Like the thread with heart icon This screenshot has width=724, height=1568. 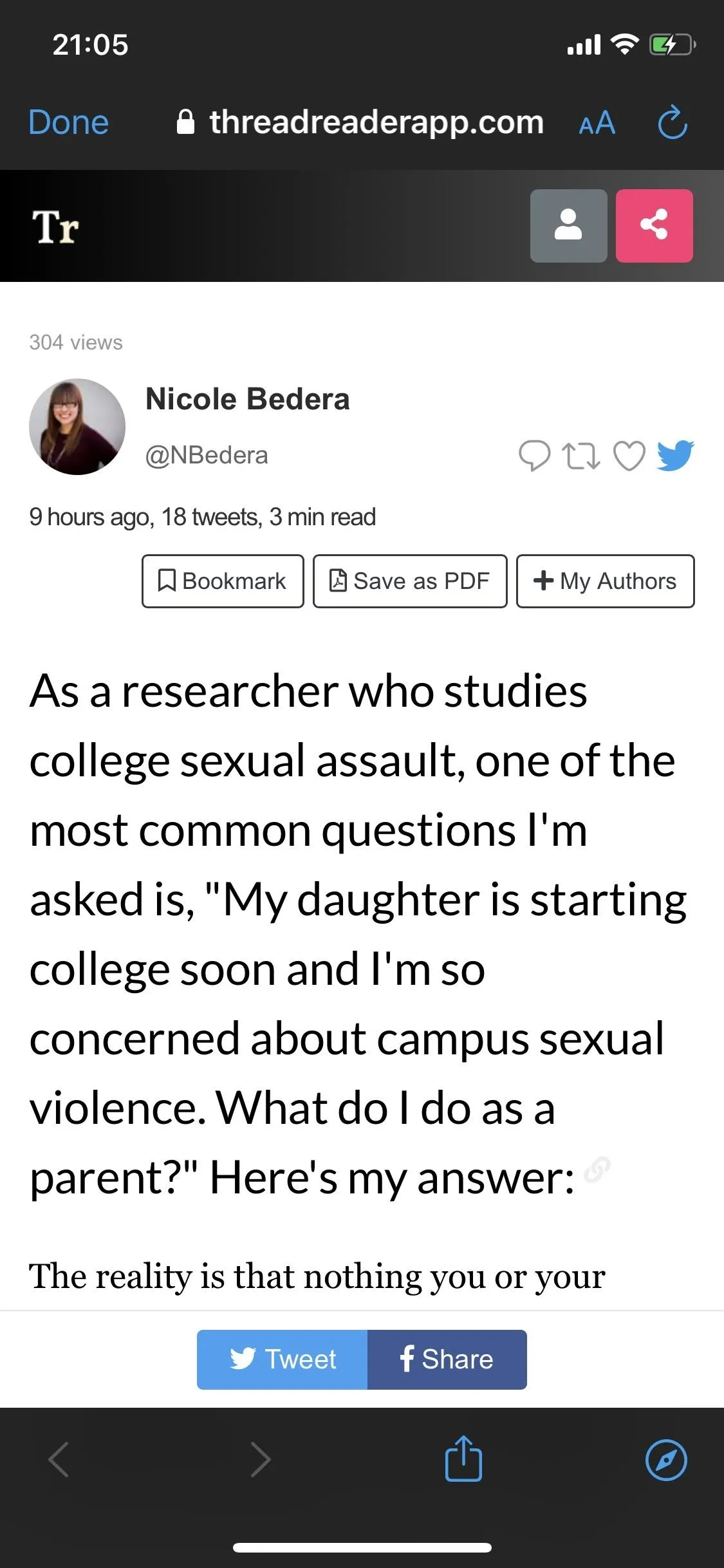click(629, 456)
